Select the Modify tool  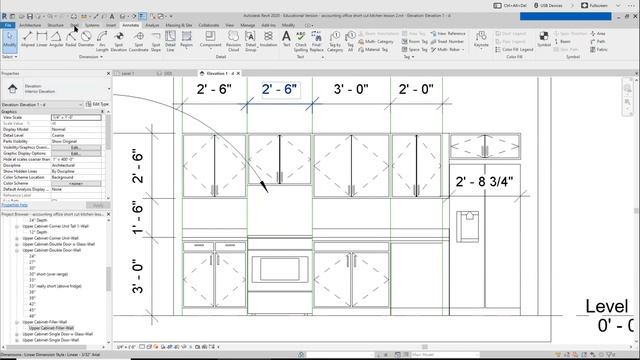point(9,41)
